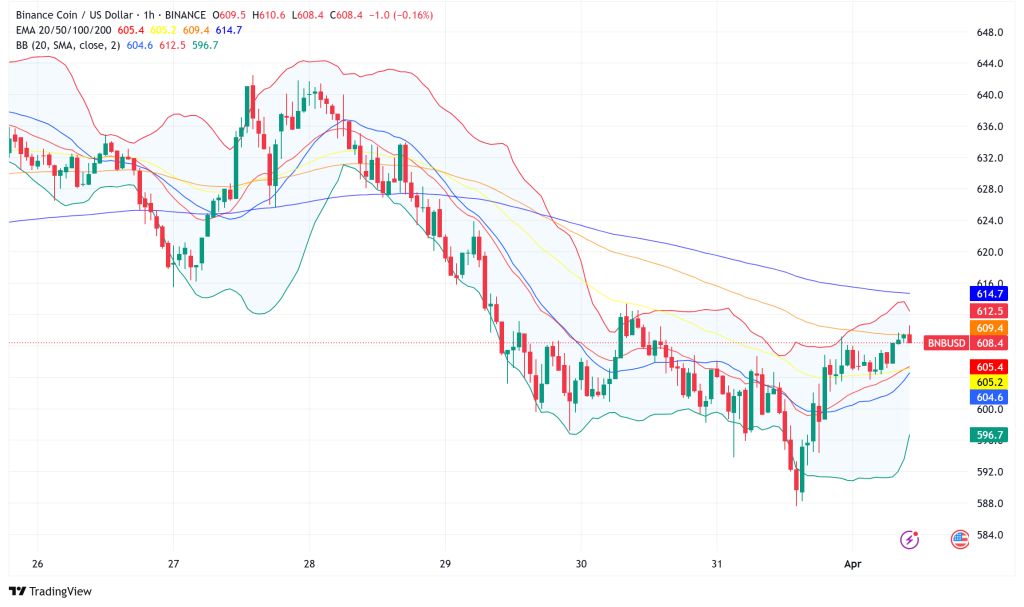This screenshot has height=607, width=1024.
Task: Click the orange 609.4 price axis tag
Action: 989,328
